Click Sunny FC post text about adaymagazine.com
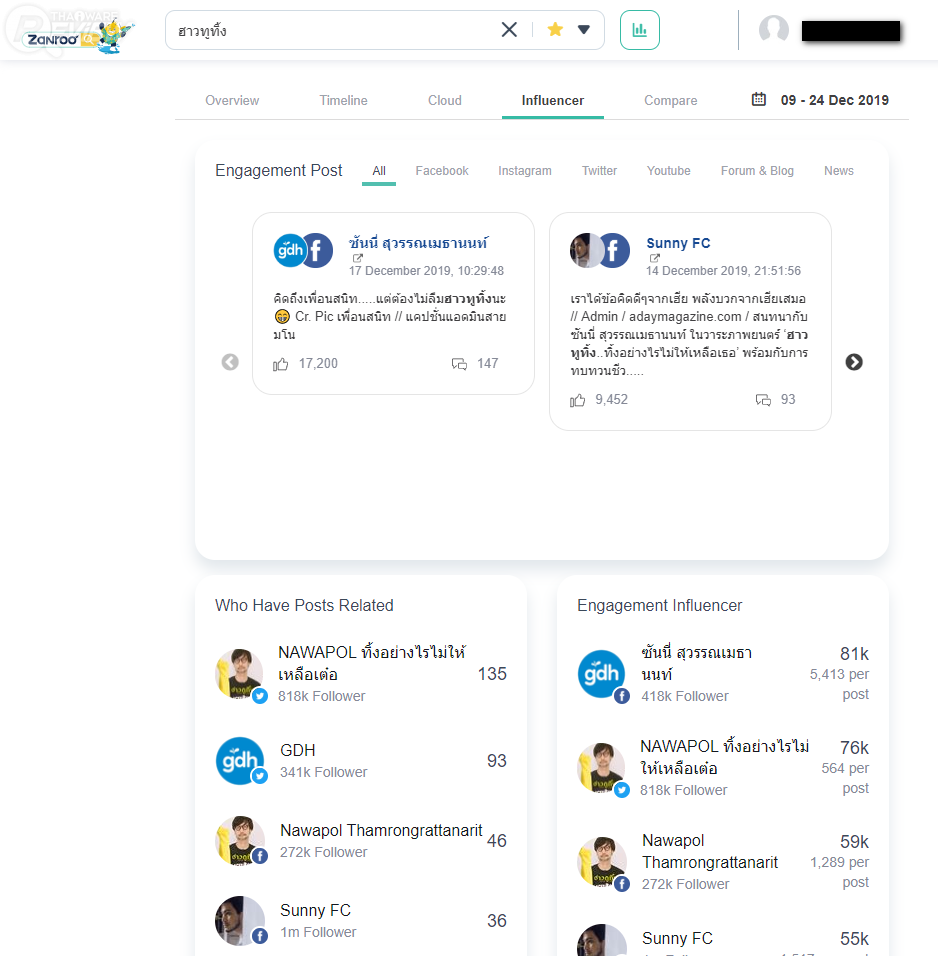The image size is (938, 956). [689, 335]
